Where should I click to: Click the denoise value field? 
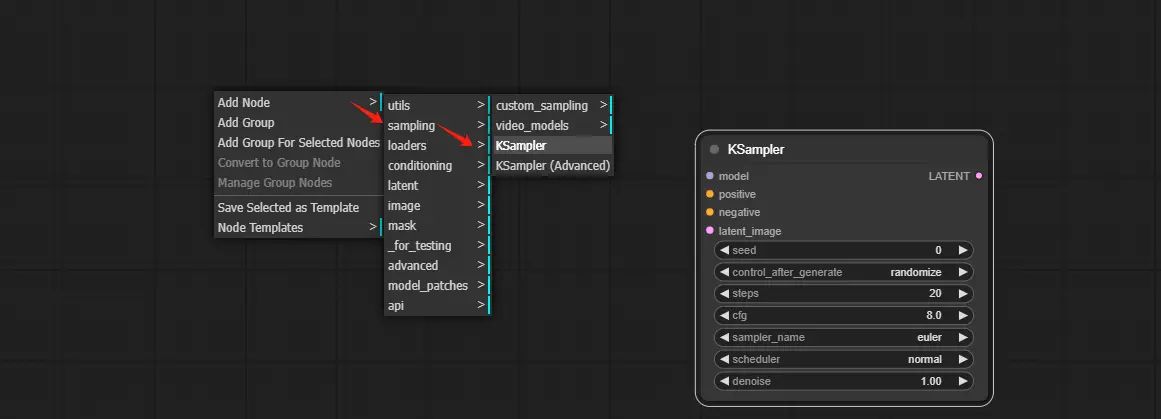pyautogui.click(x=843, y=381)
